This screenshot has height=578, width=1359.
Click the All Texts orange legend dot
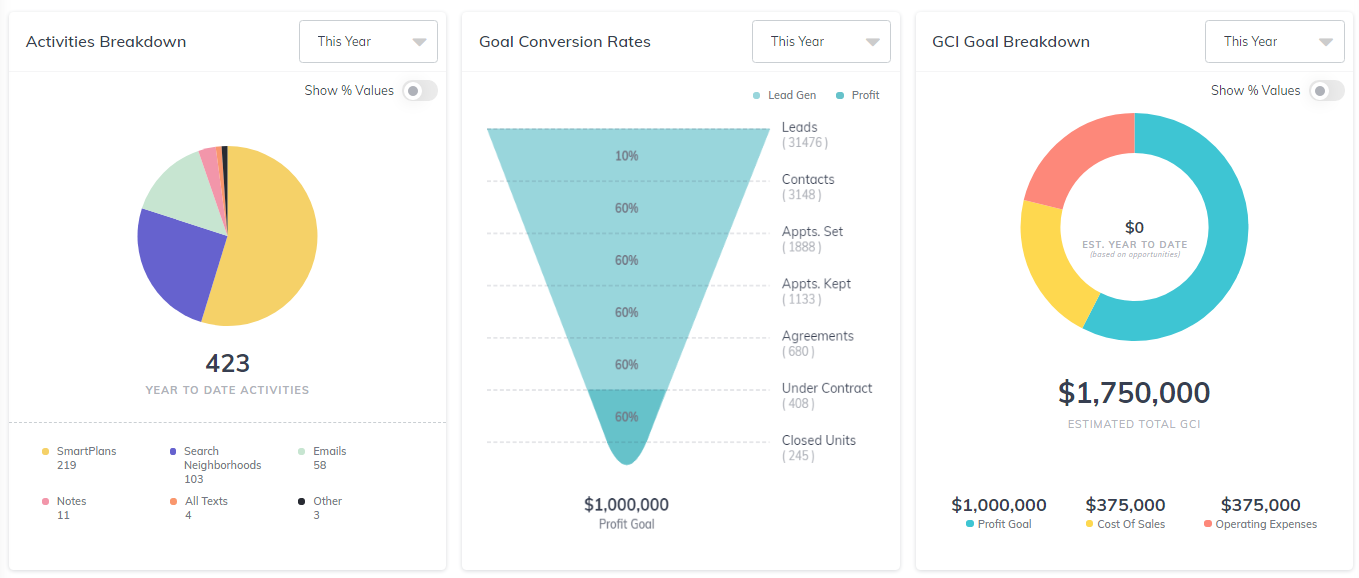click(174, 502)
